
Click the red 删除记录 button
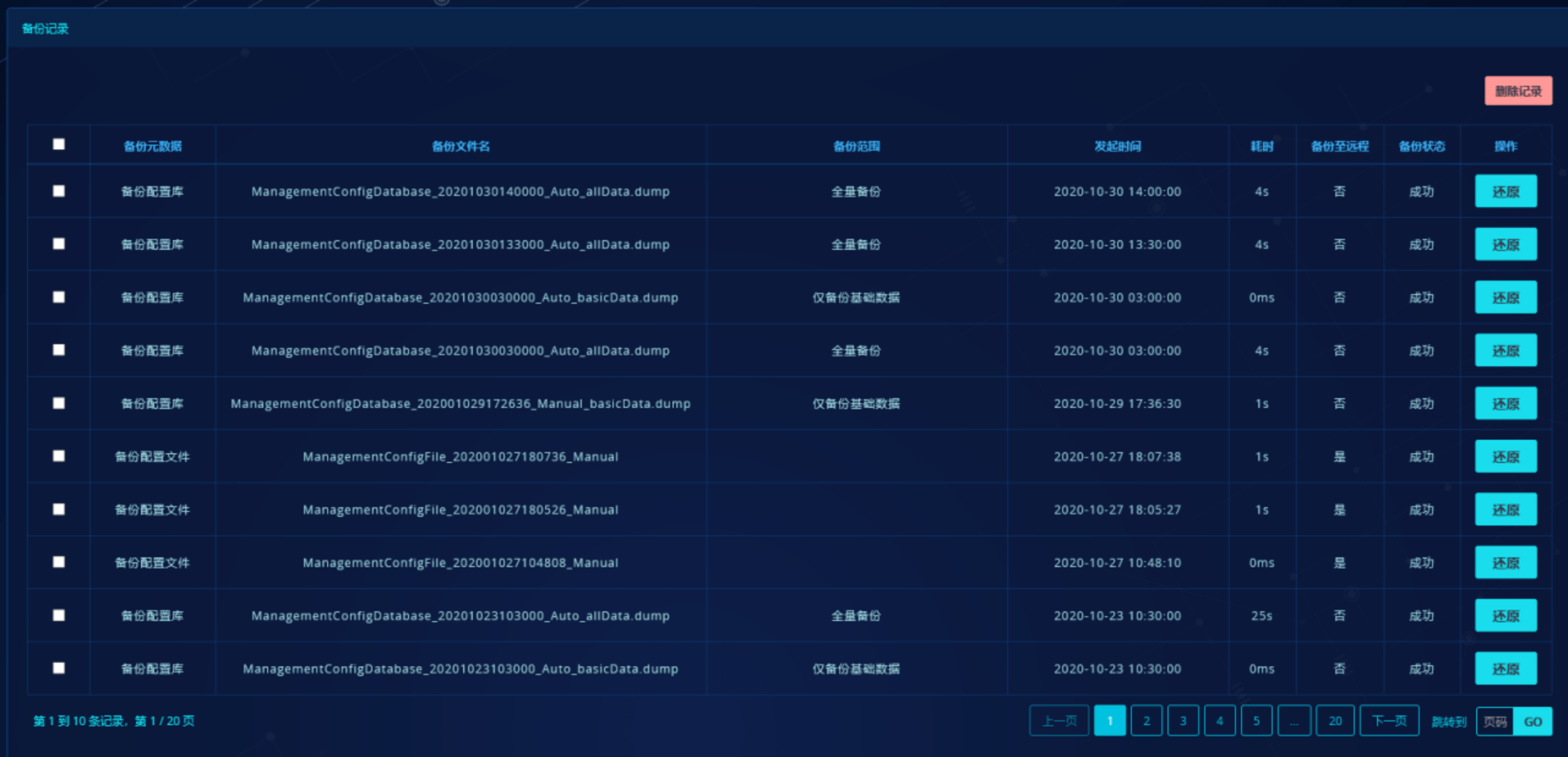pyautogui.click(x=1518, y=91)
